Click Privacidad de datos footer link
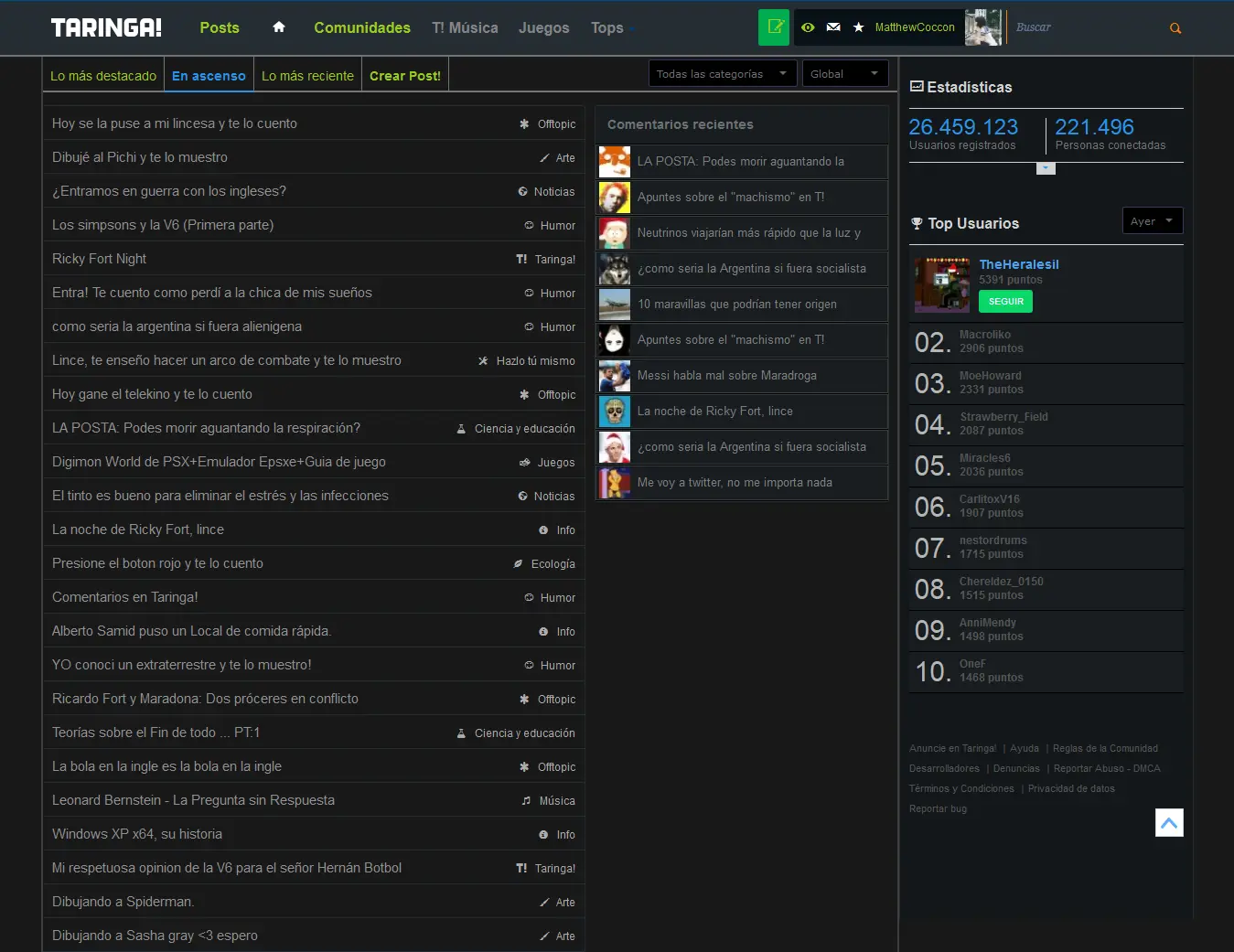 [1071, 789]
